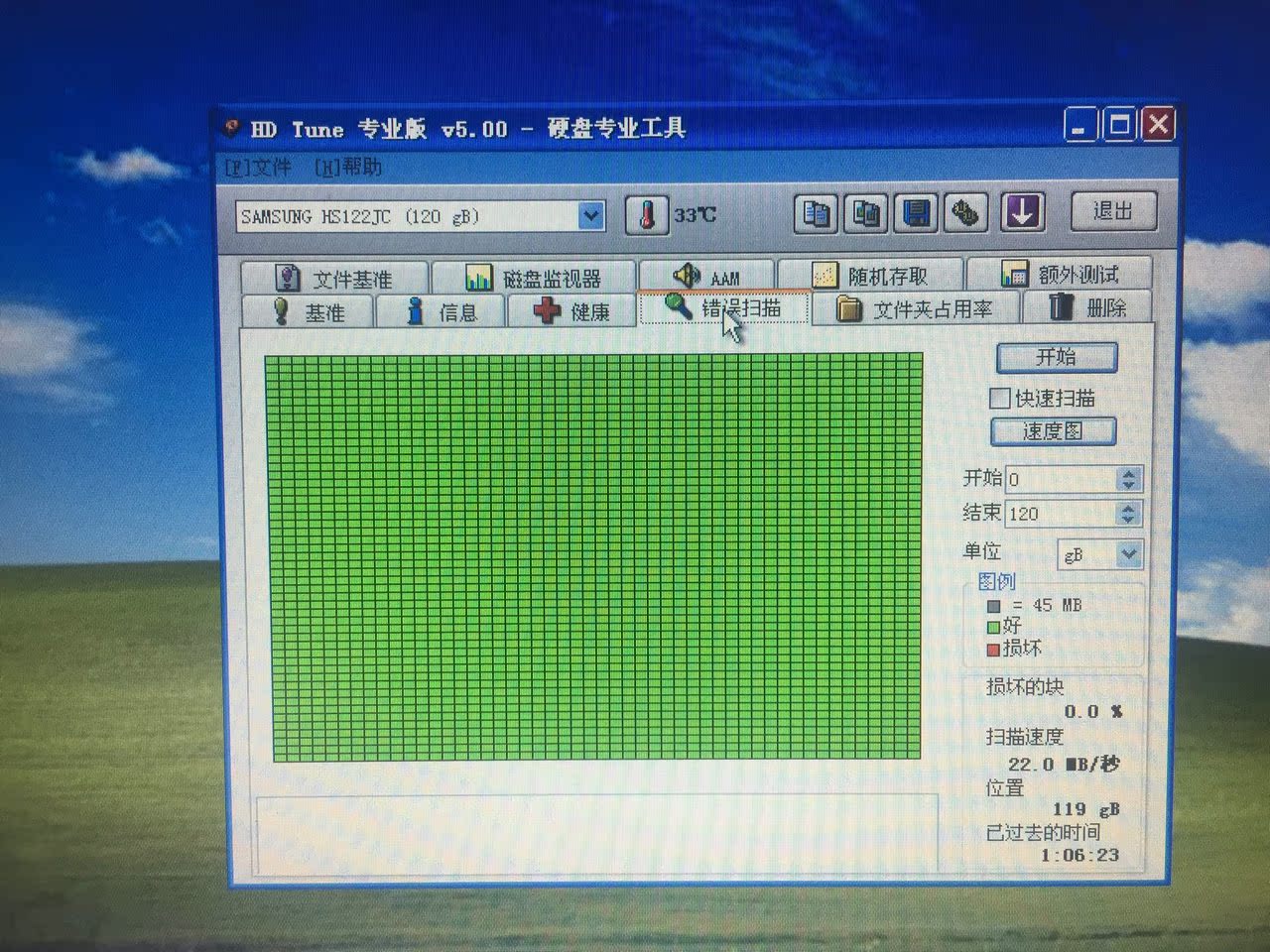Click the green 好 legend swatch

pos(993,628)
